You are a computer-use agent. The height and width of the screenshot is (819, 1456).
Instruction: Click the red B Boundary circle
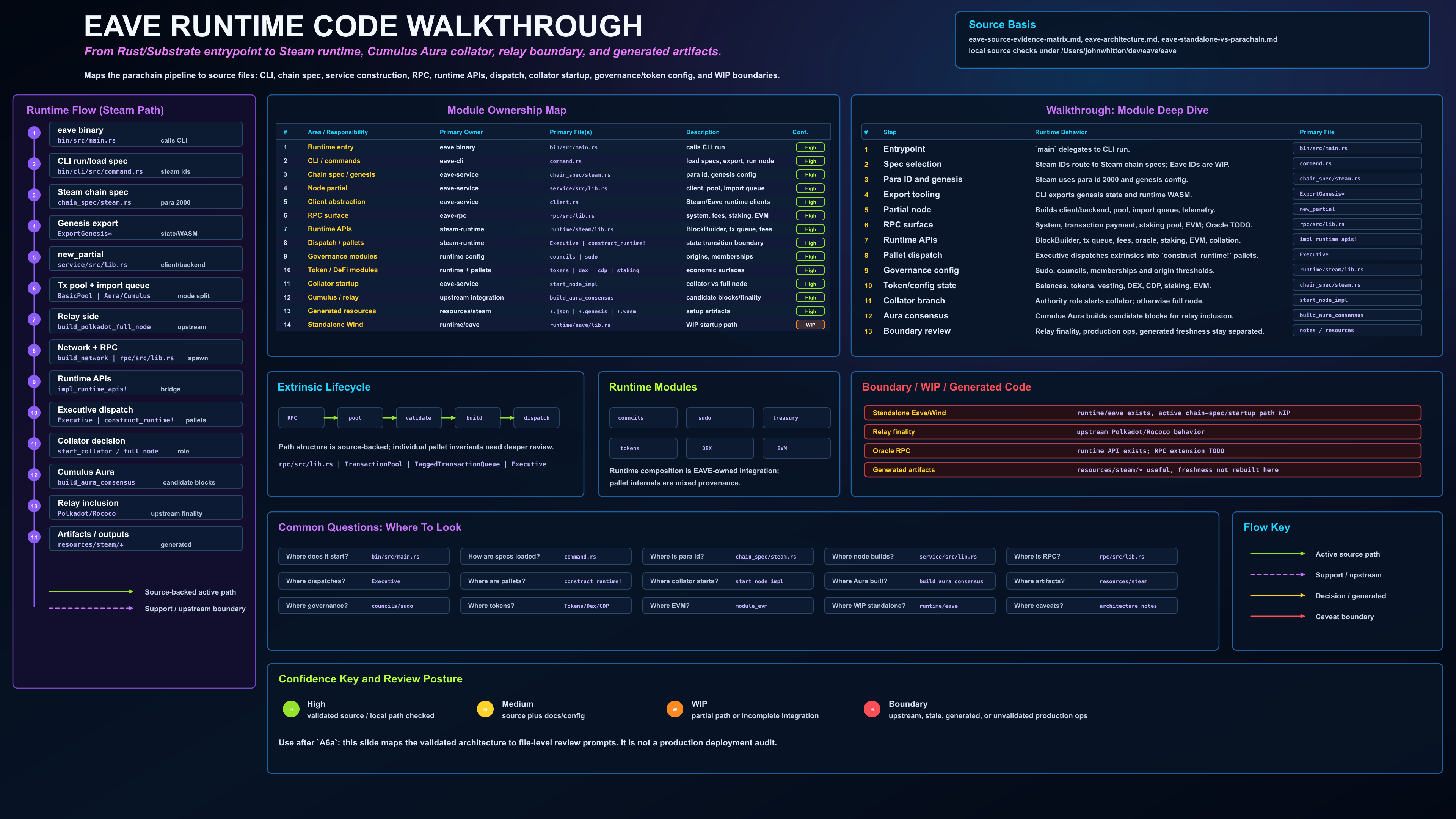[x=872, y=709]
